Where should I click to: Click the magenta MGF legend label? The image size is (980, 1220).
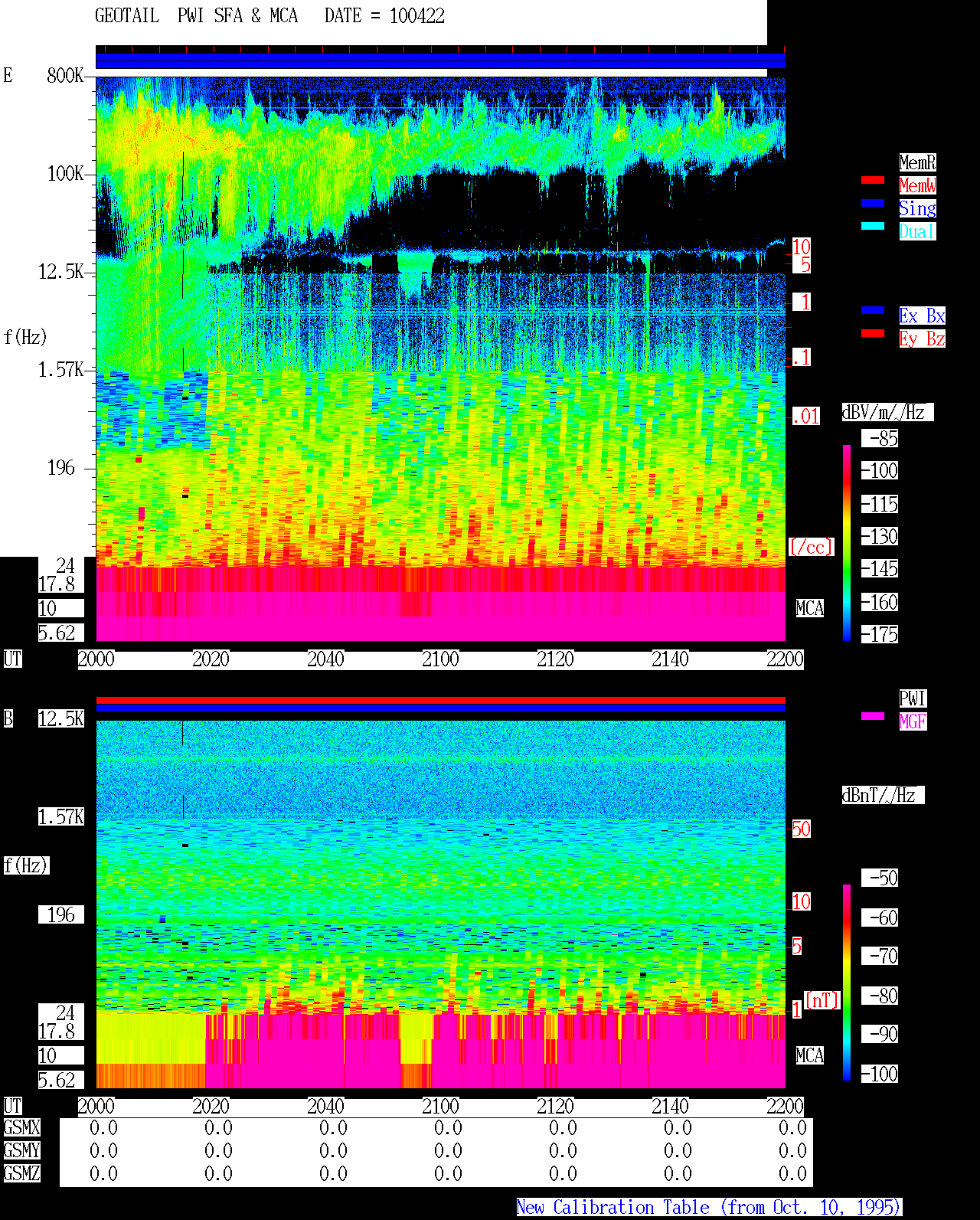point(913,721)
